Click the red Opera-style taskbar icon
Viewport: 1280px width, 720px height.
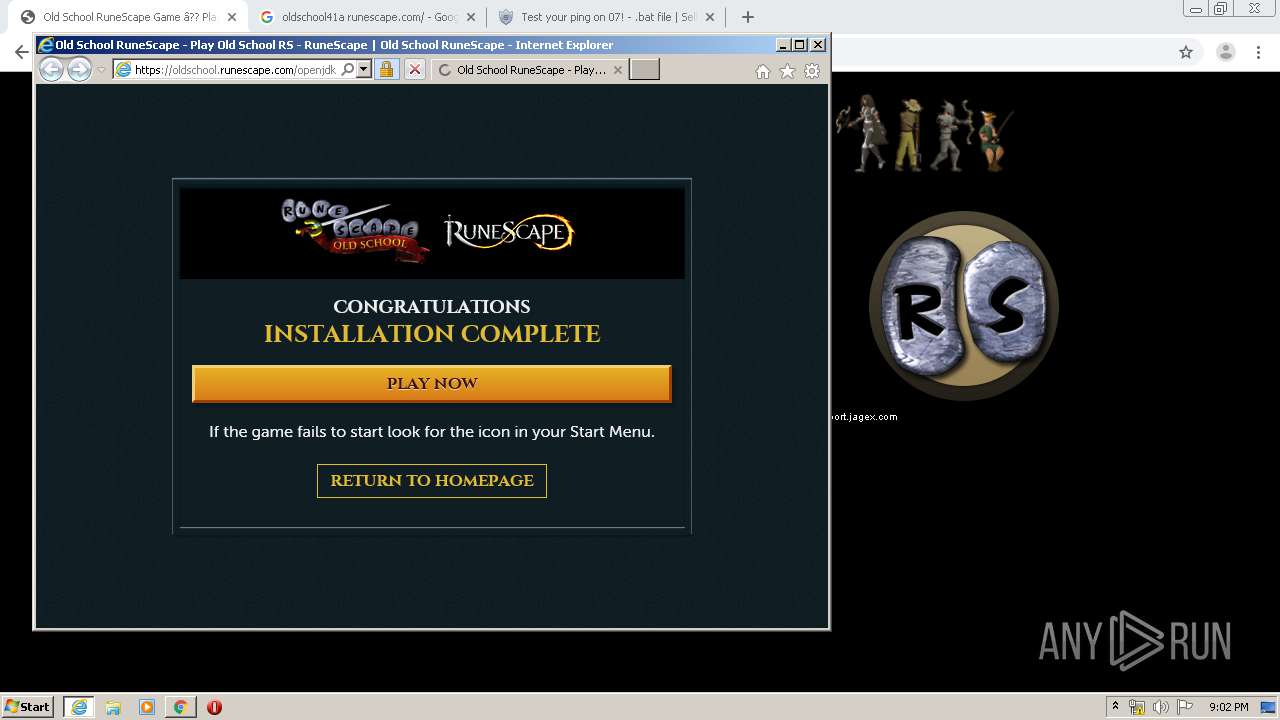click(x=214, y=707)
